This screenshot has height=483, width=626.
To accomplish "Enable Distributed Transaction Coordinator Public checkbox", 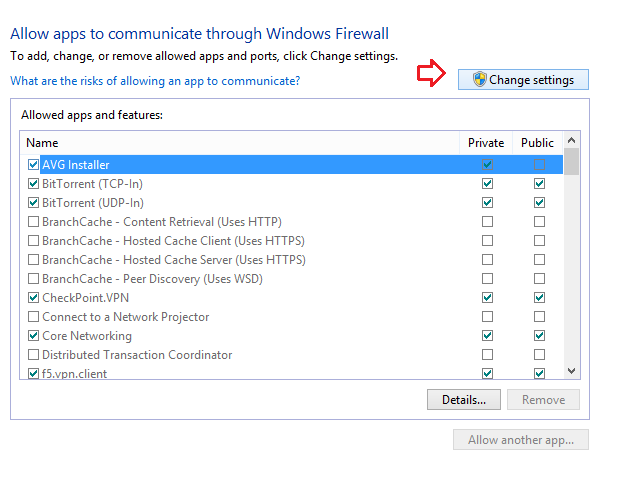I will (x=539, y=355).
